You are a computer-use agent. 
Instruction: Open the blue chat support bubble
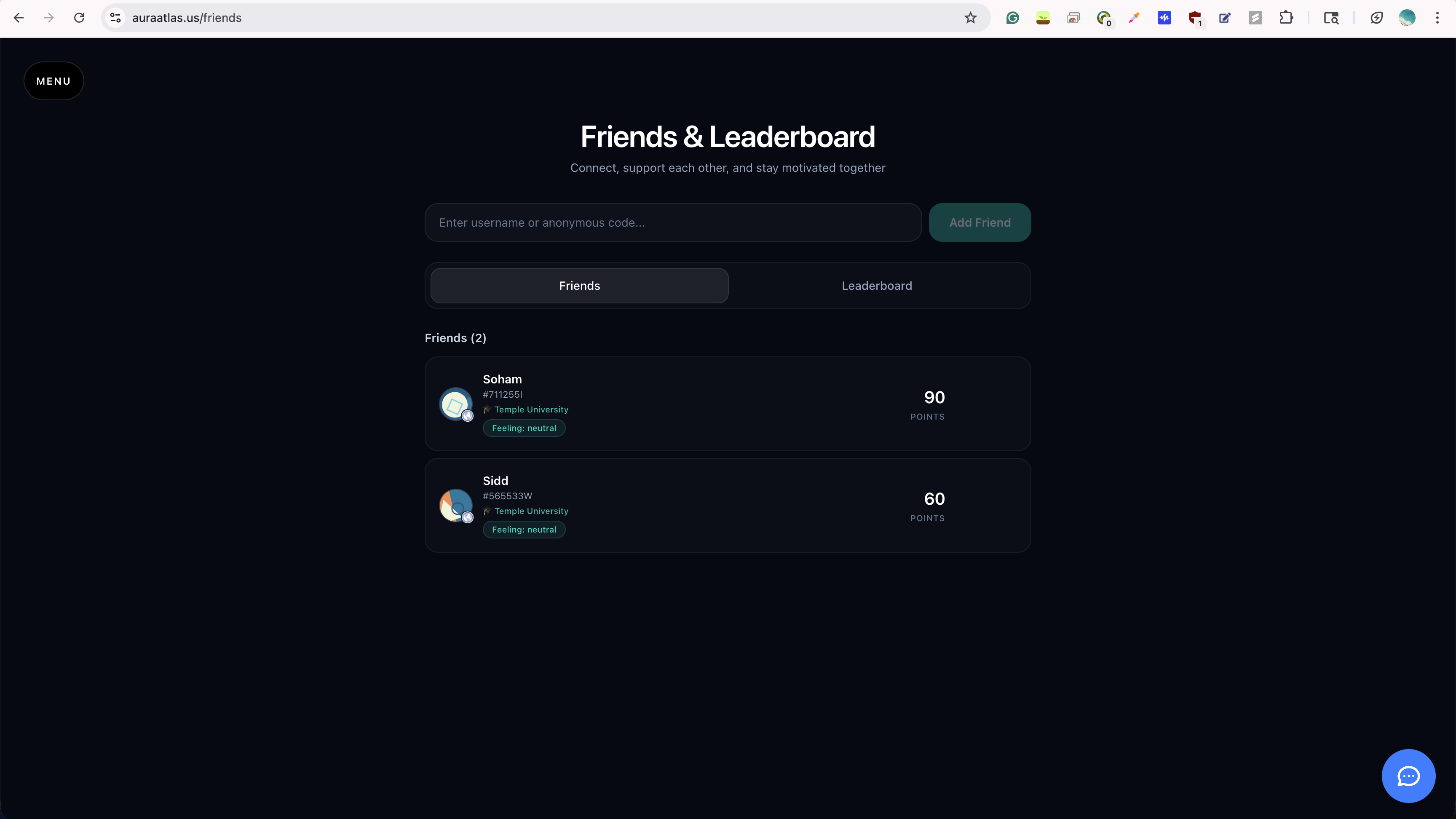[x=1408, y=776]
